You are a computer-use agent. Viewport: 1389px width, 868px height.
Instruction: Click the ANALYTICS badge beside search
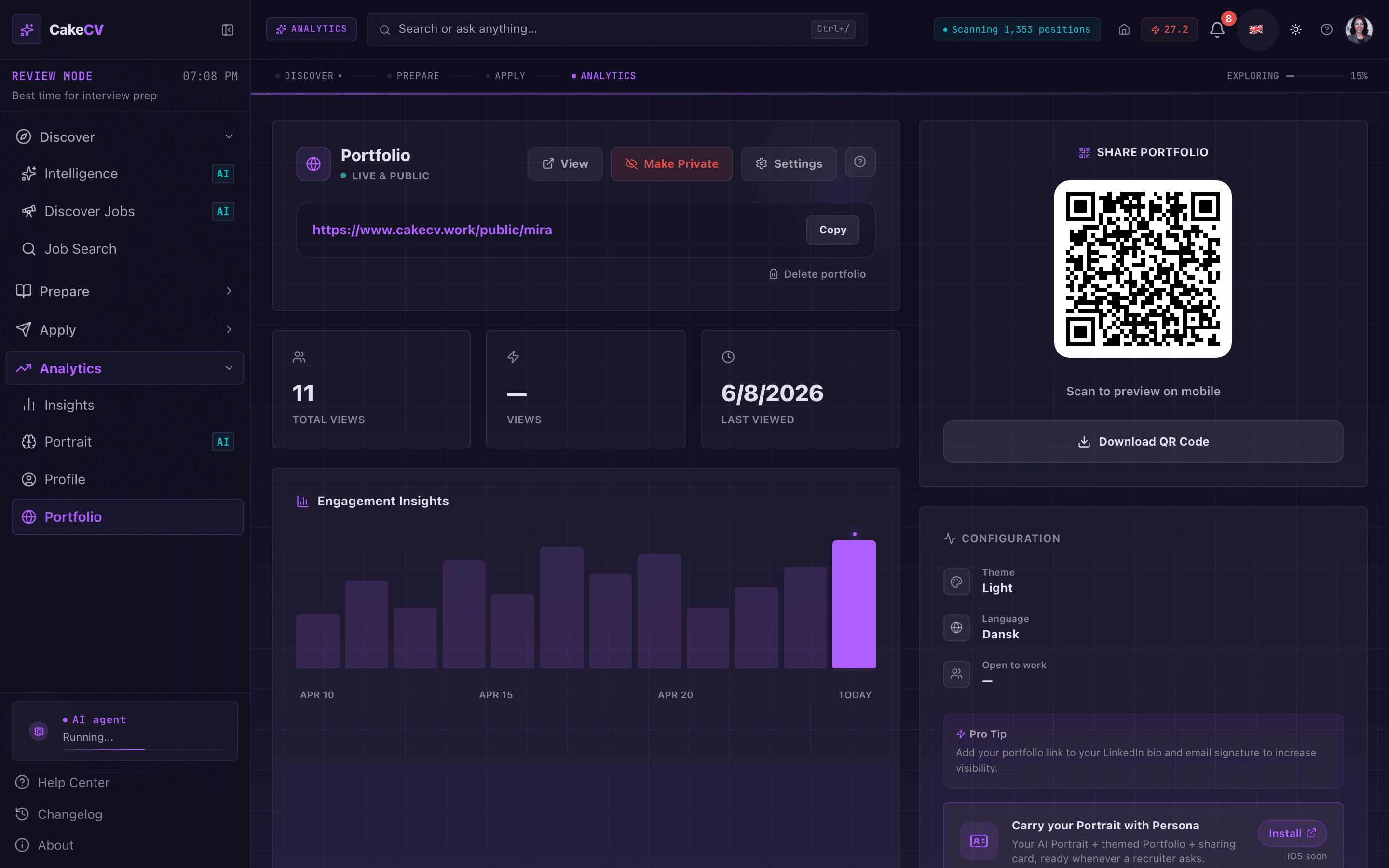tap(312, 29)
